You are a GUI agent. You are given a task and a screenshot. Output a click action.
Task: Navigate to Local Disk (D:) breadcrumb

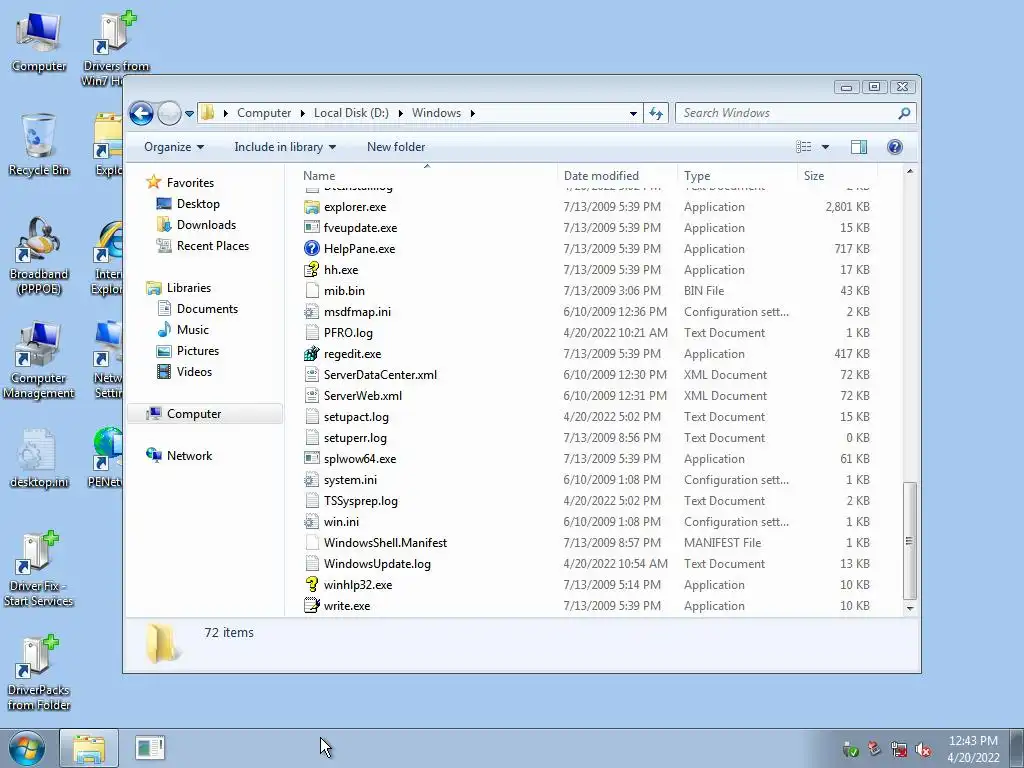(351, 113)
